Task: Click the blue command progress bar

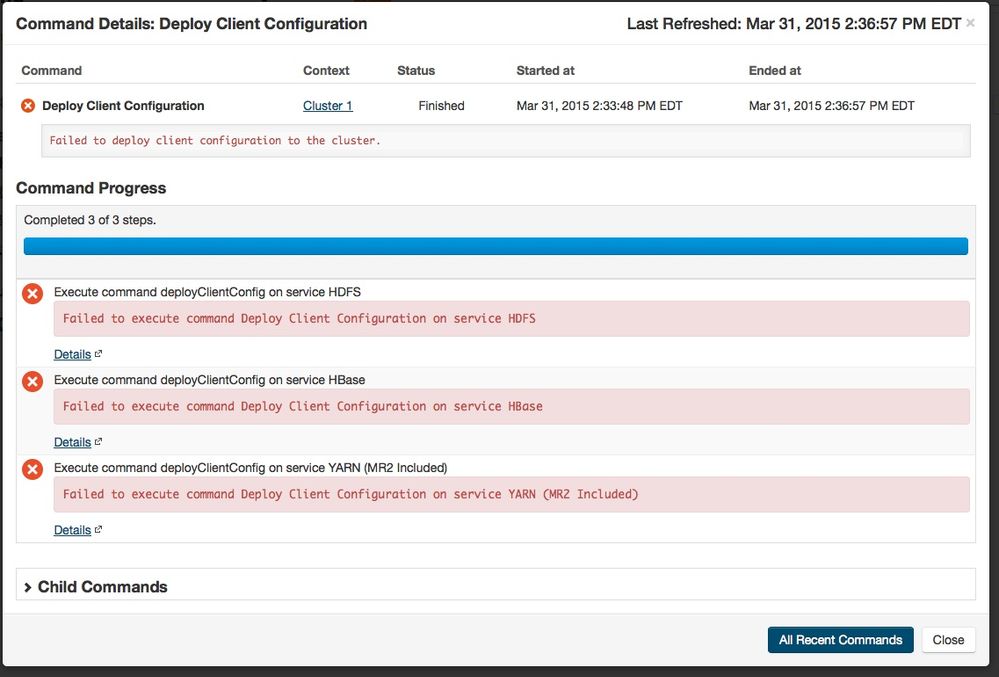Action: (x=496, y=246)
